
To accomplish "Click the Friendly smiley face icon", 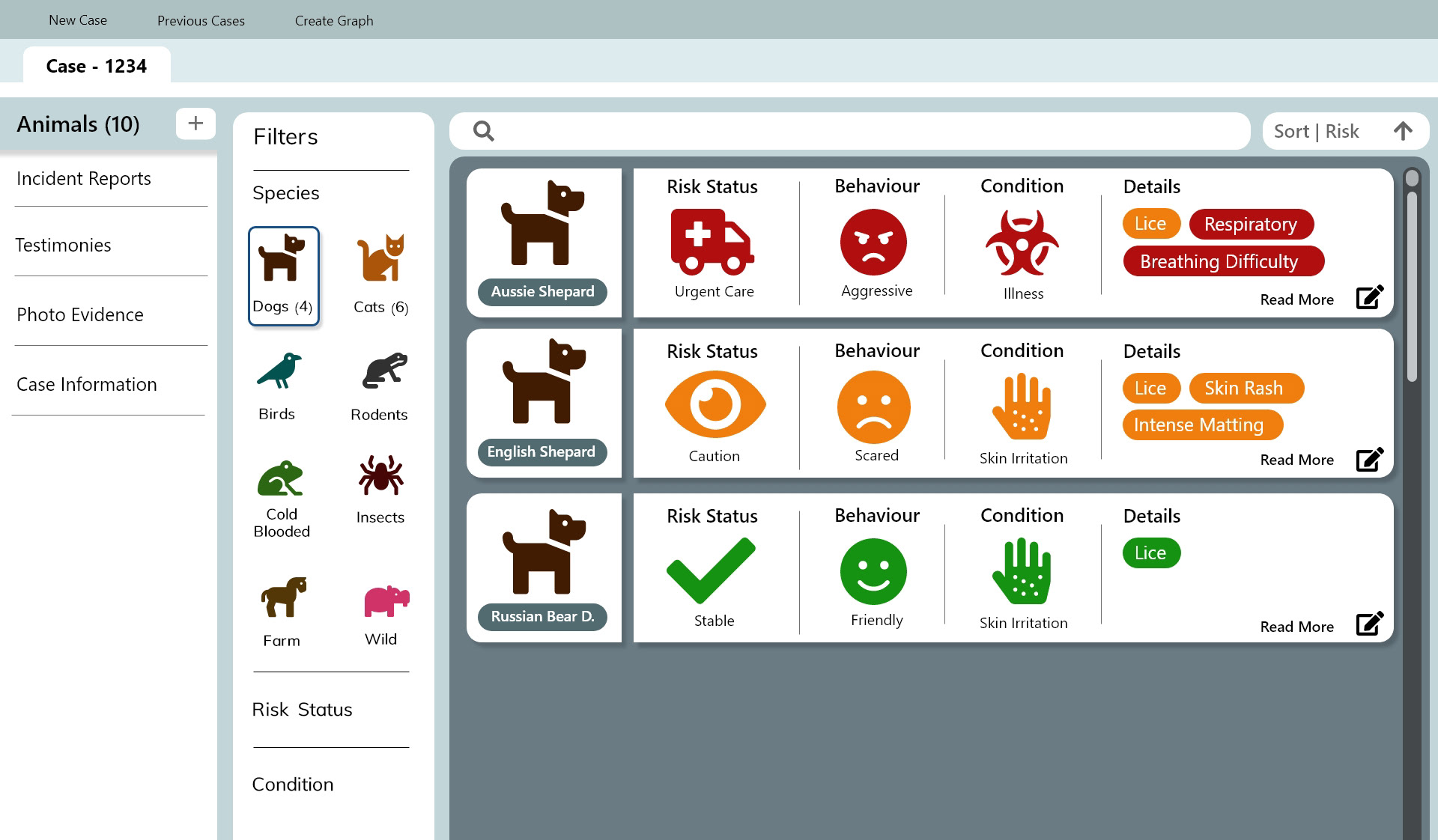I will (x=873, y=571).
